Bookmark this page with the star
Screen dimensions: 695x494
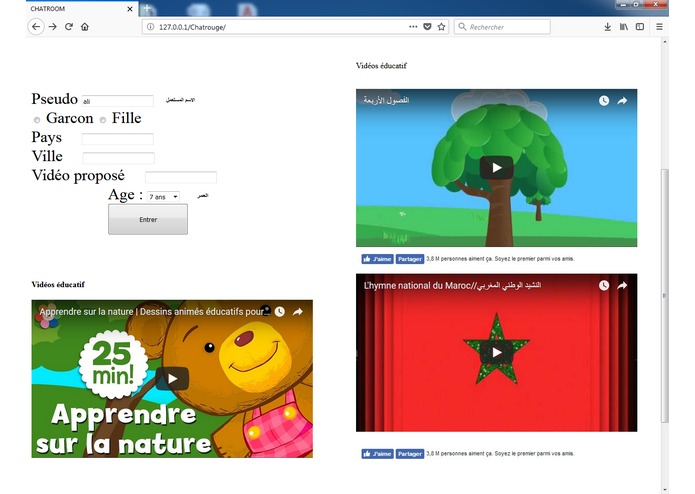[x=441, y=27]
